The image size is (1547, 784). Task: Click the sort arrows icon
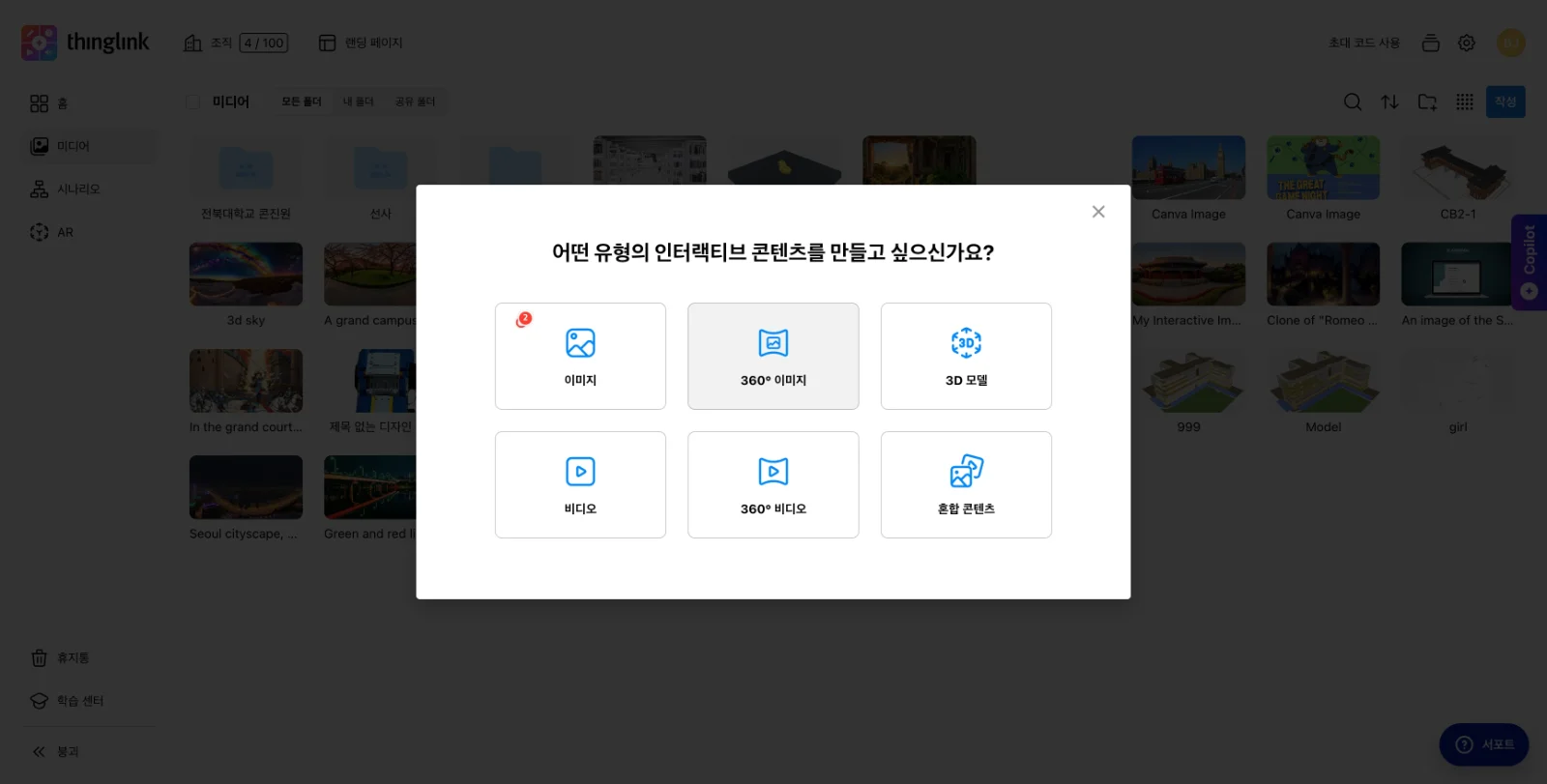point(1389,102)
